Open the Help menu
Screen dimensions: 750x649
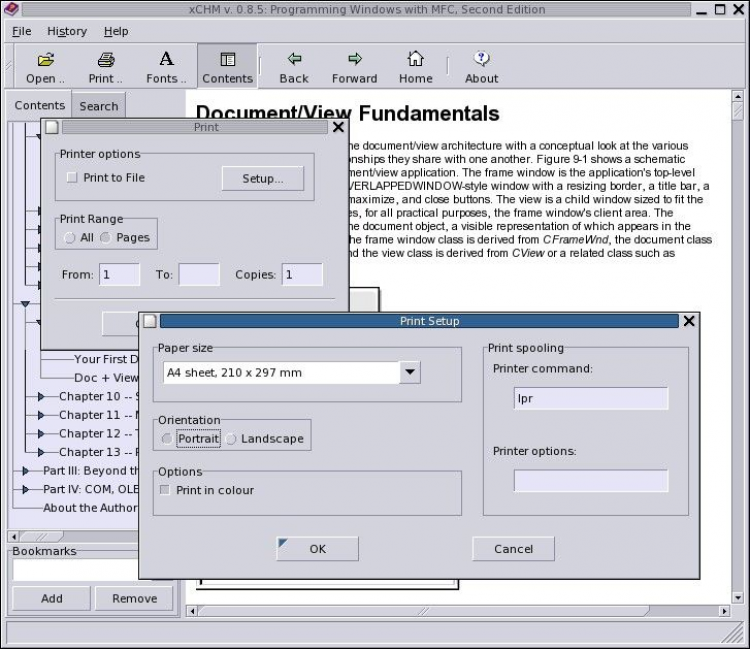point(116,31)
